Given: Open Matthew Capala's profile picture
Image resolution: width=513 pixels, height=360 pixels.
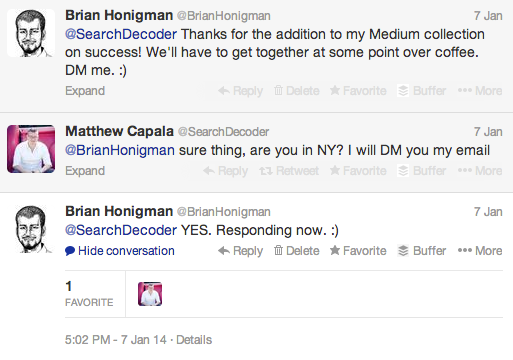Looking at the screenshot, I should 31,149.
